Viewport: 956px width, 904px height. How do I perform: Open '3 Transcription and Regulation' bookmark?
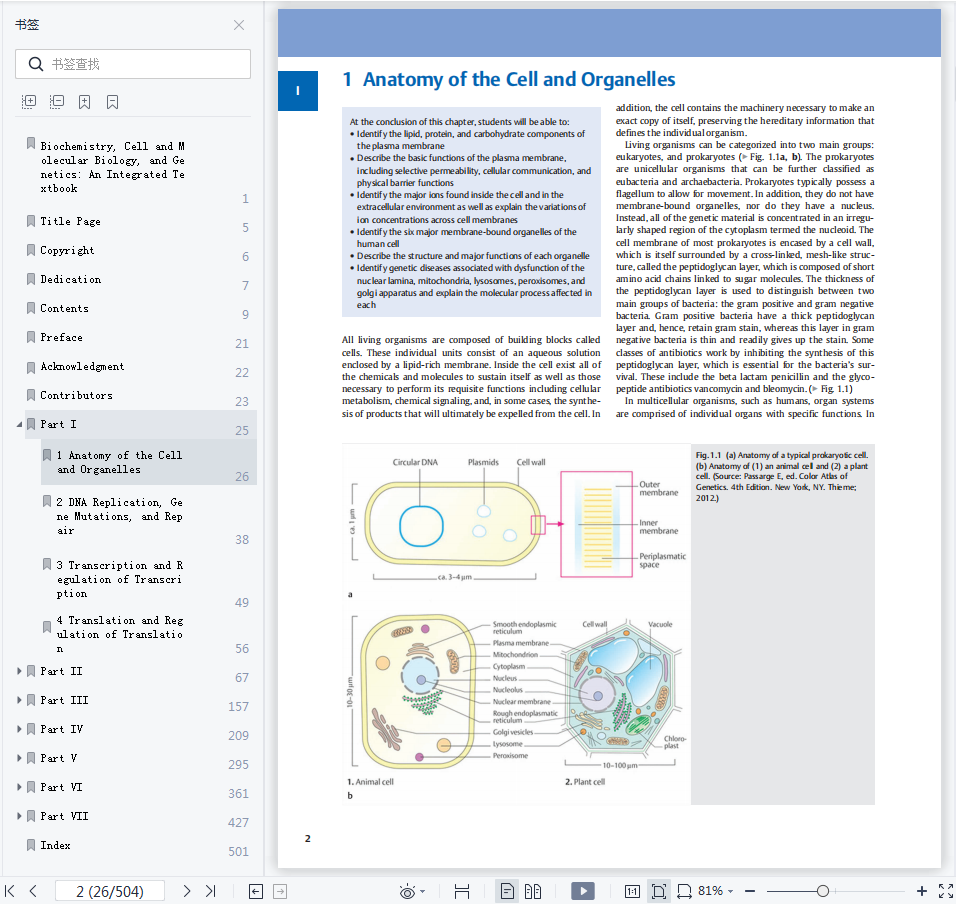tap(120, 579)
